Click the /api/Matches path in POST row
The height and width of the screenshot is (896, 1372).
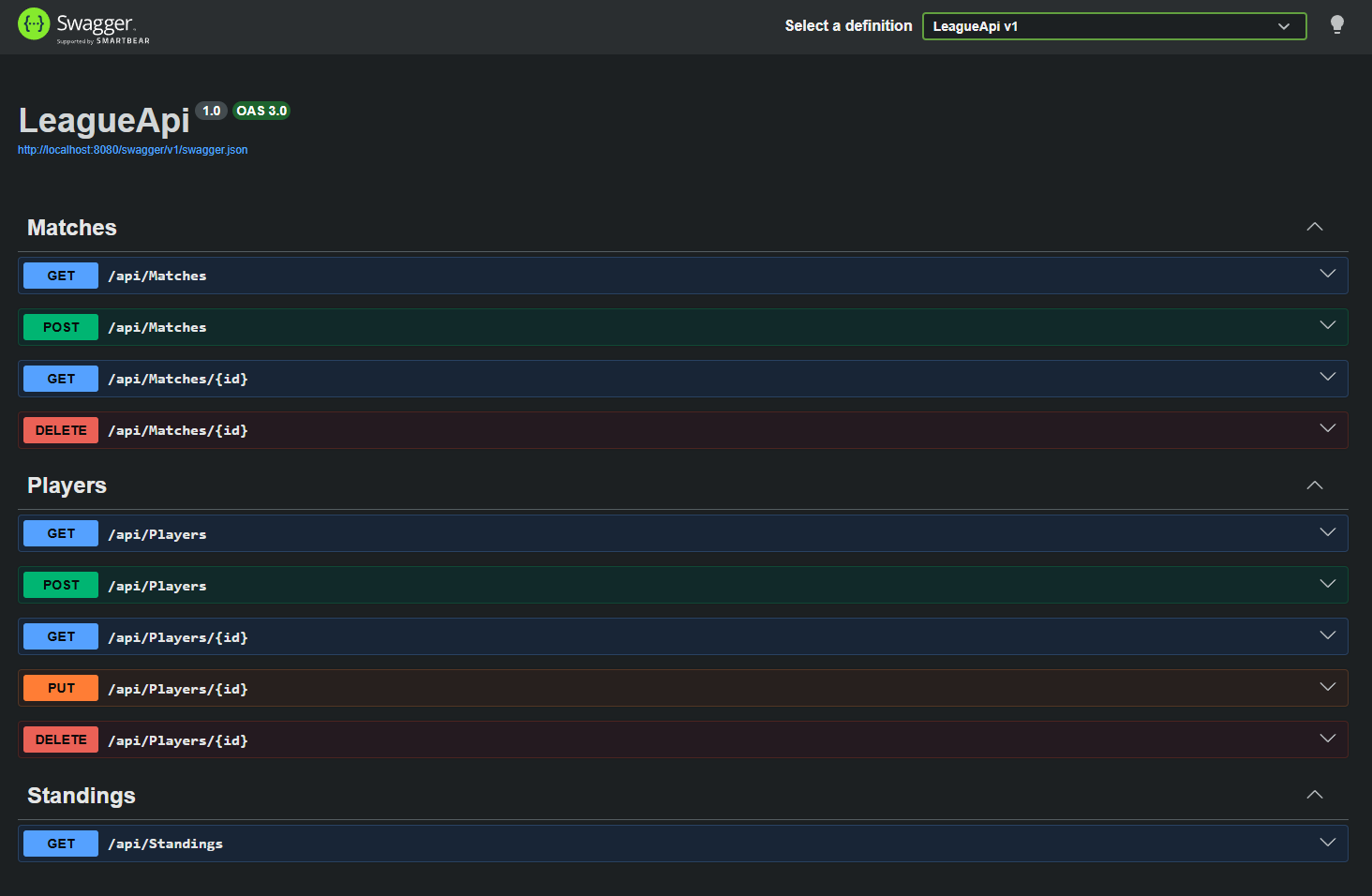pyautogui.click(x=157, y=328)
